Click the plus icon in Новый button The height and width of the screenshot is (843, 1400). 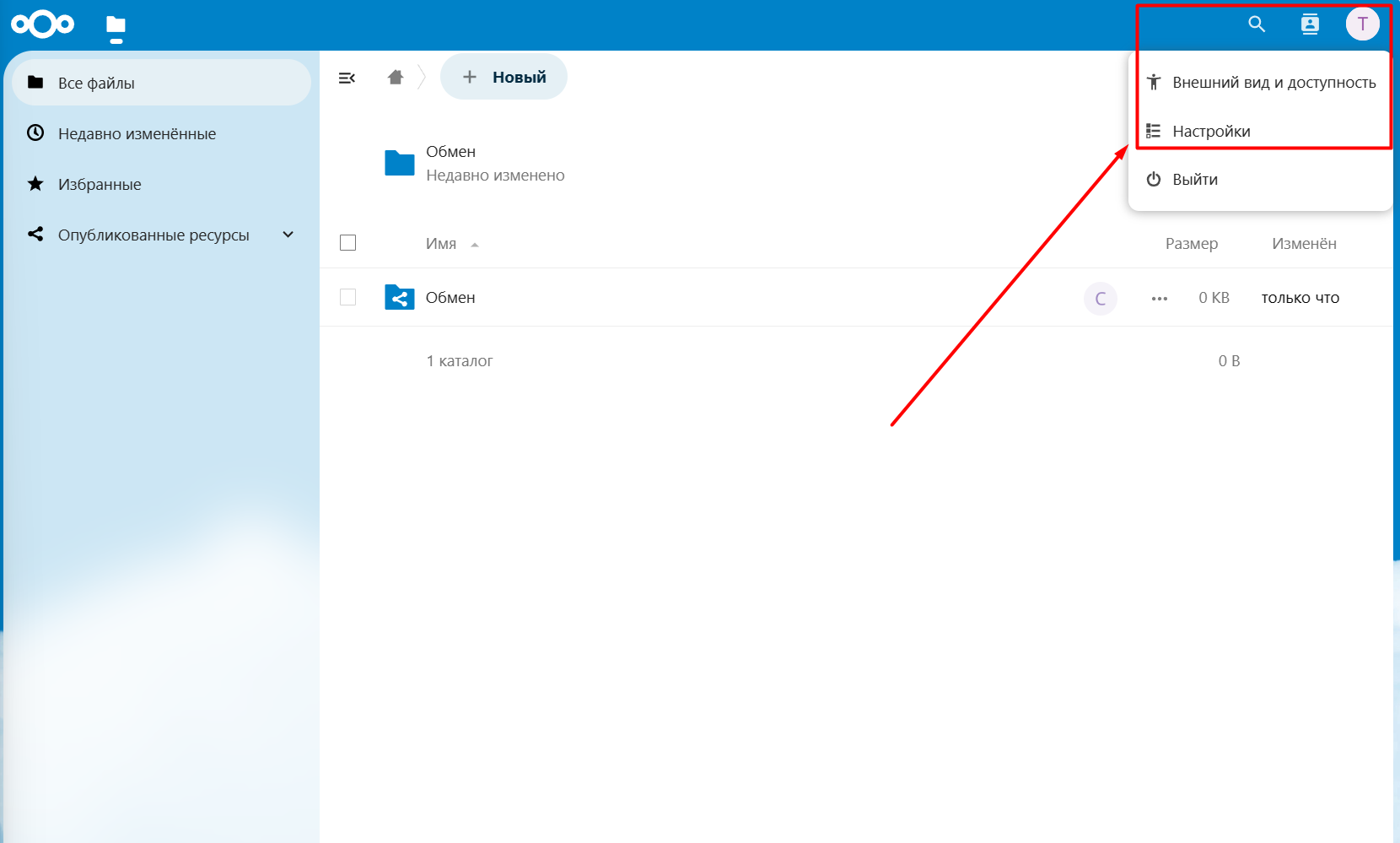pos(470,77)
